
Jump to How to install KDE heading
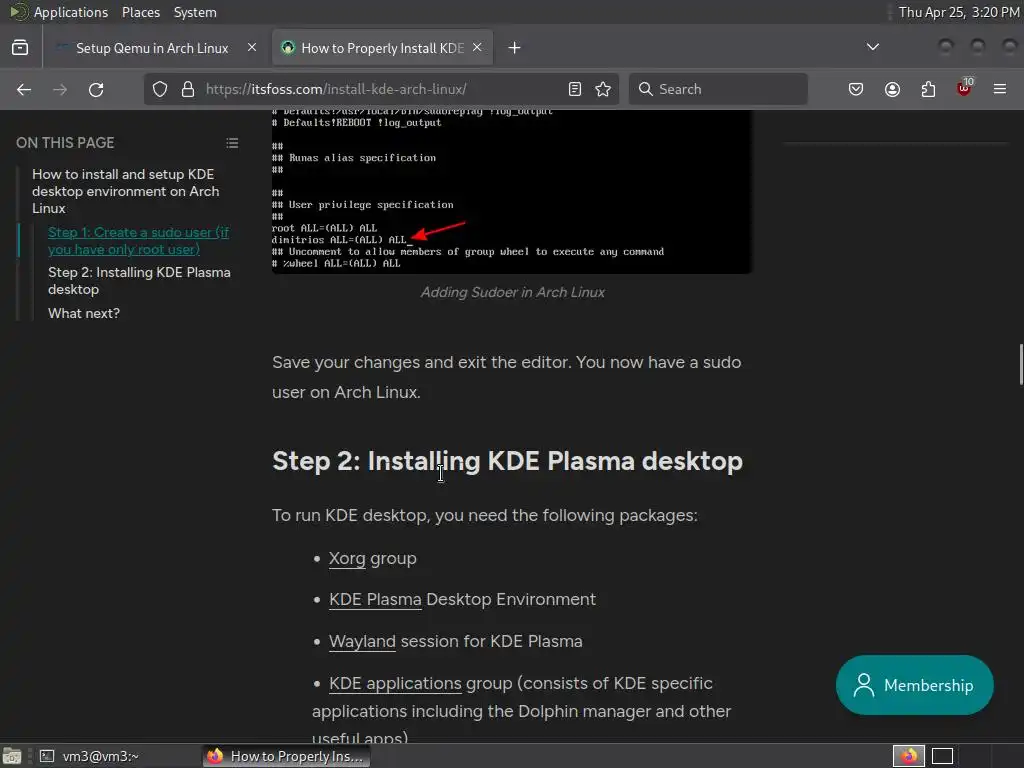(x=125, y=191)
